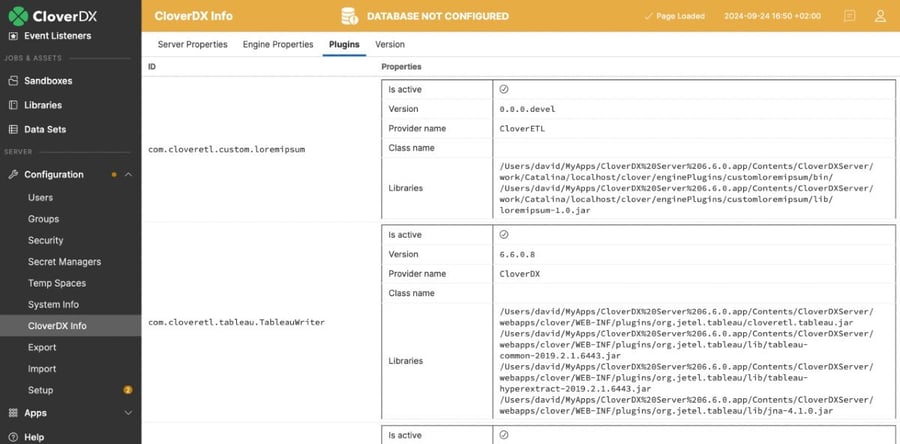Open the Import page

pyautogui.click(x=42, y=369)
